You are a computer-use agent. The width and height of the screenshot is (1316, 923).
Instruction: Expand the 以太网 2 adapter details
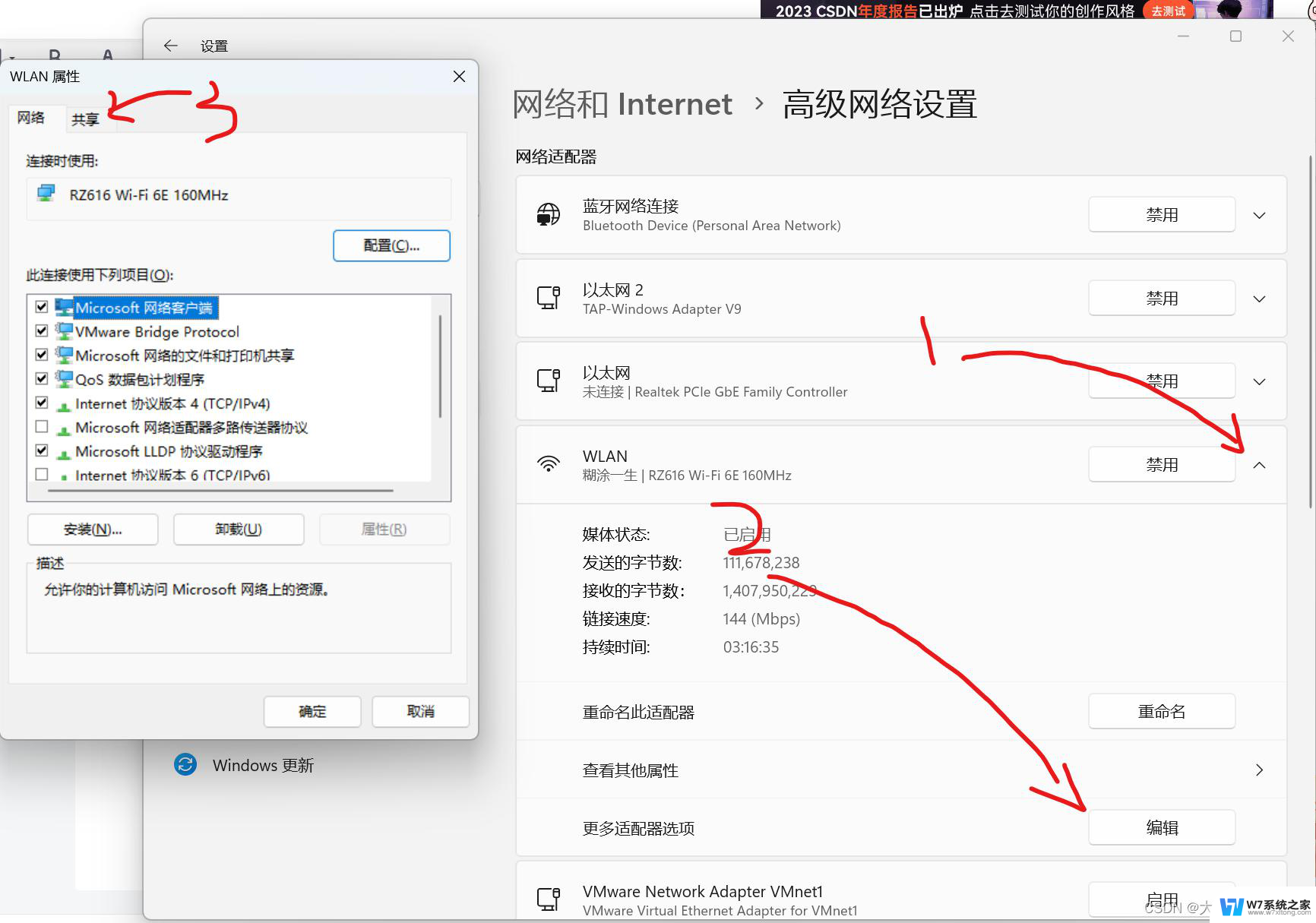(x=1259, y=299)
